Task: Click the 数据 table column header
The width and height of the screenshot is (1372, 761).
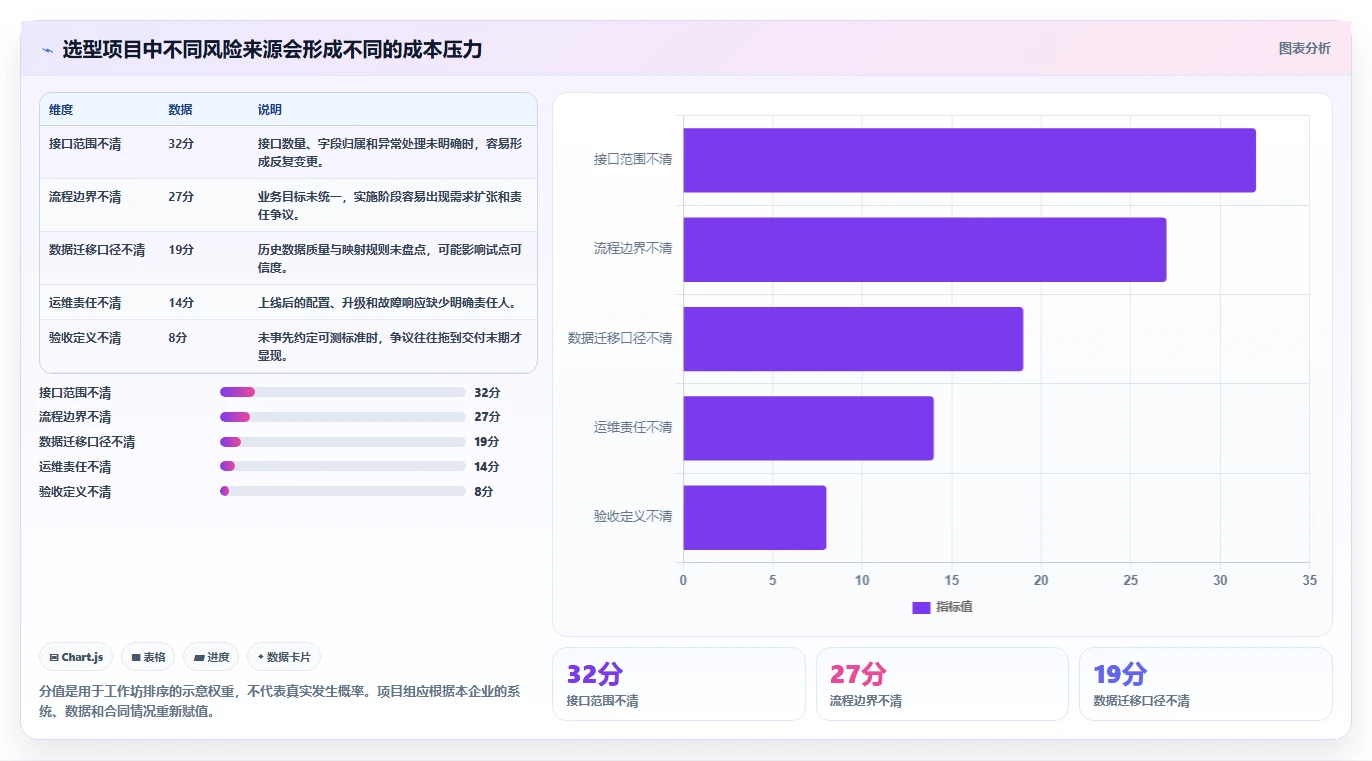Action: (x=181, y=110)
